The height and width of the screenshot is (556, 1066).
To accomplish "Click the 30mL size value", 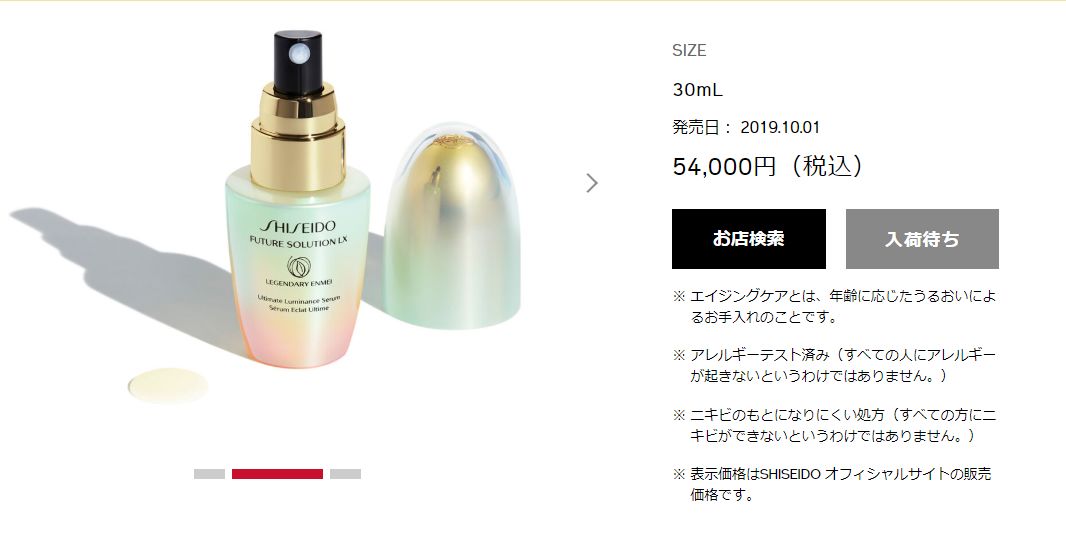I will pyautogui.click(x=698, y=89).
